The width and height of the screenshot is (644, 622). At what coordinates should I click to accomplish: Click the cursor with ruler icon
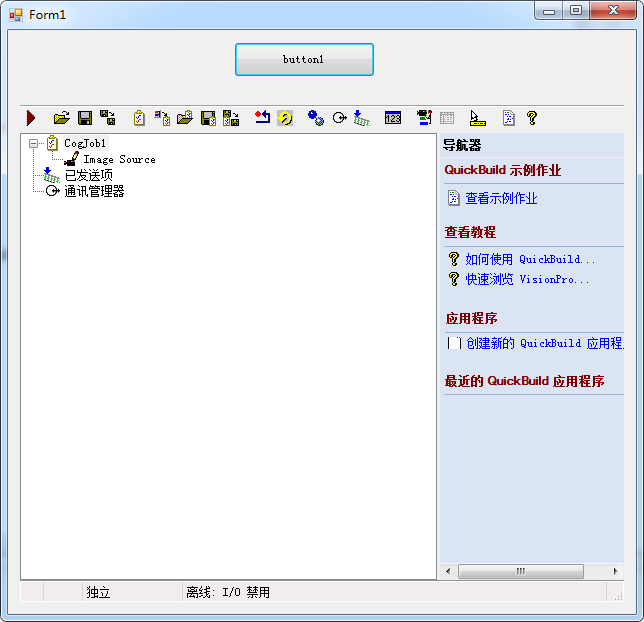tap(478, 118)
